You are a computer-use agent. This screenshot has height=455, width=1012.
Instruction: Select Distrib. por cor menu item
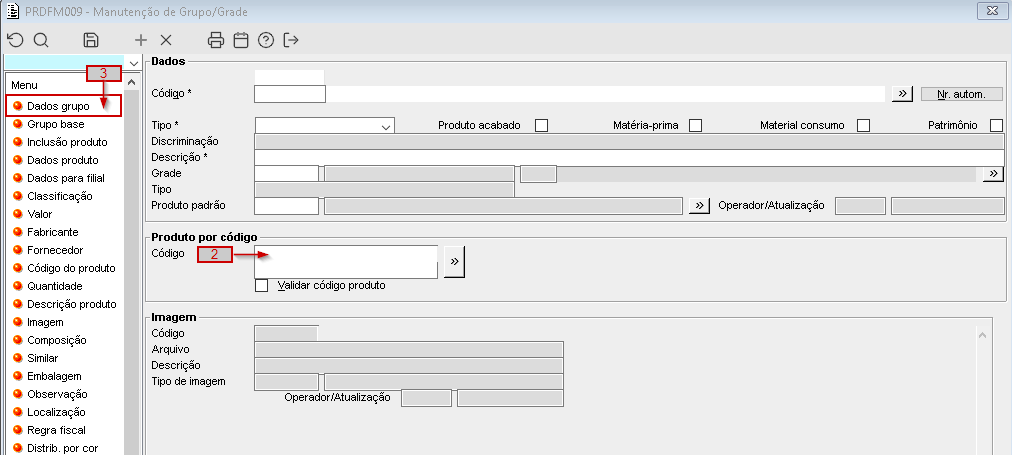[x=62, y=449]
